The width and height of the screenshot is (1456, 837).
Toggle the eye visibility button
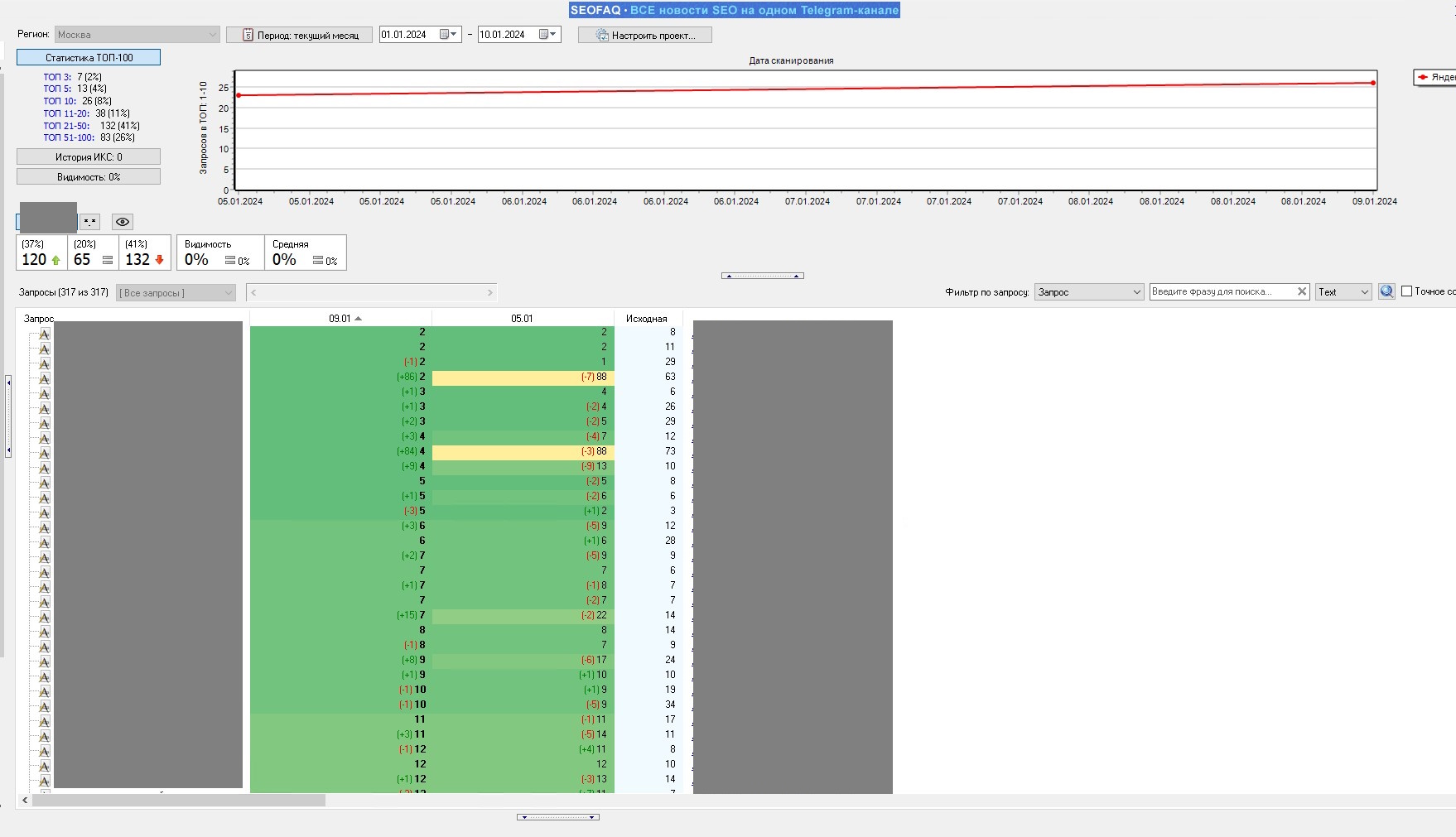pos(123,222)
